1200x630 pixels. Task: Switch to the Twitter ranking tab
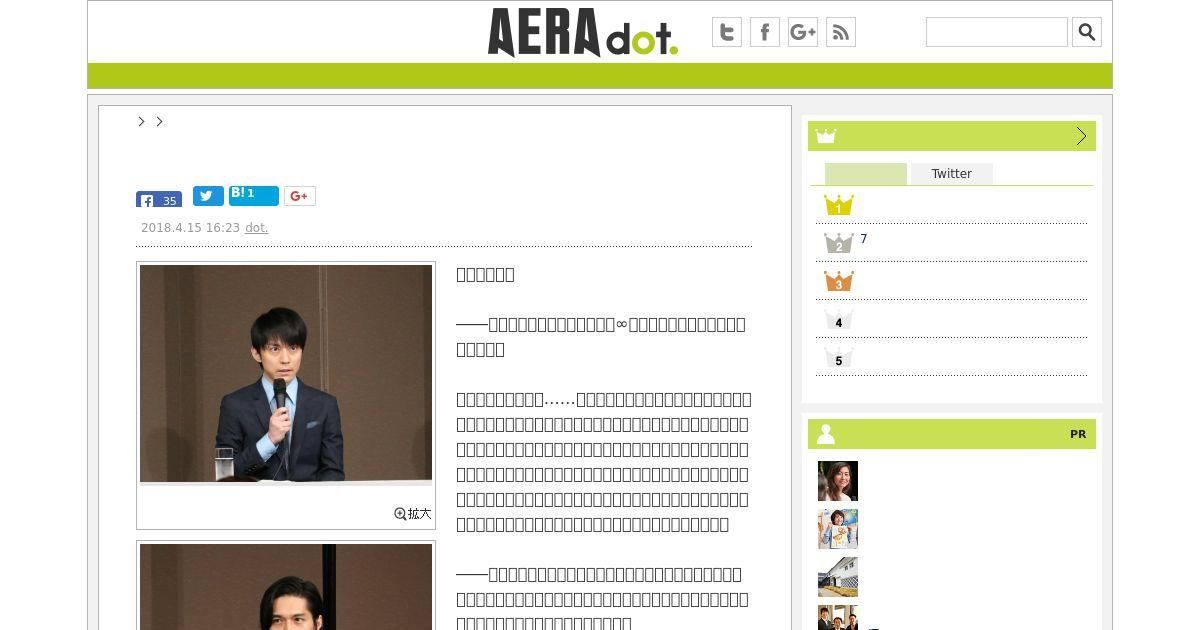(x=952, y=174)
